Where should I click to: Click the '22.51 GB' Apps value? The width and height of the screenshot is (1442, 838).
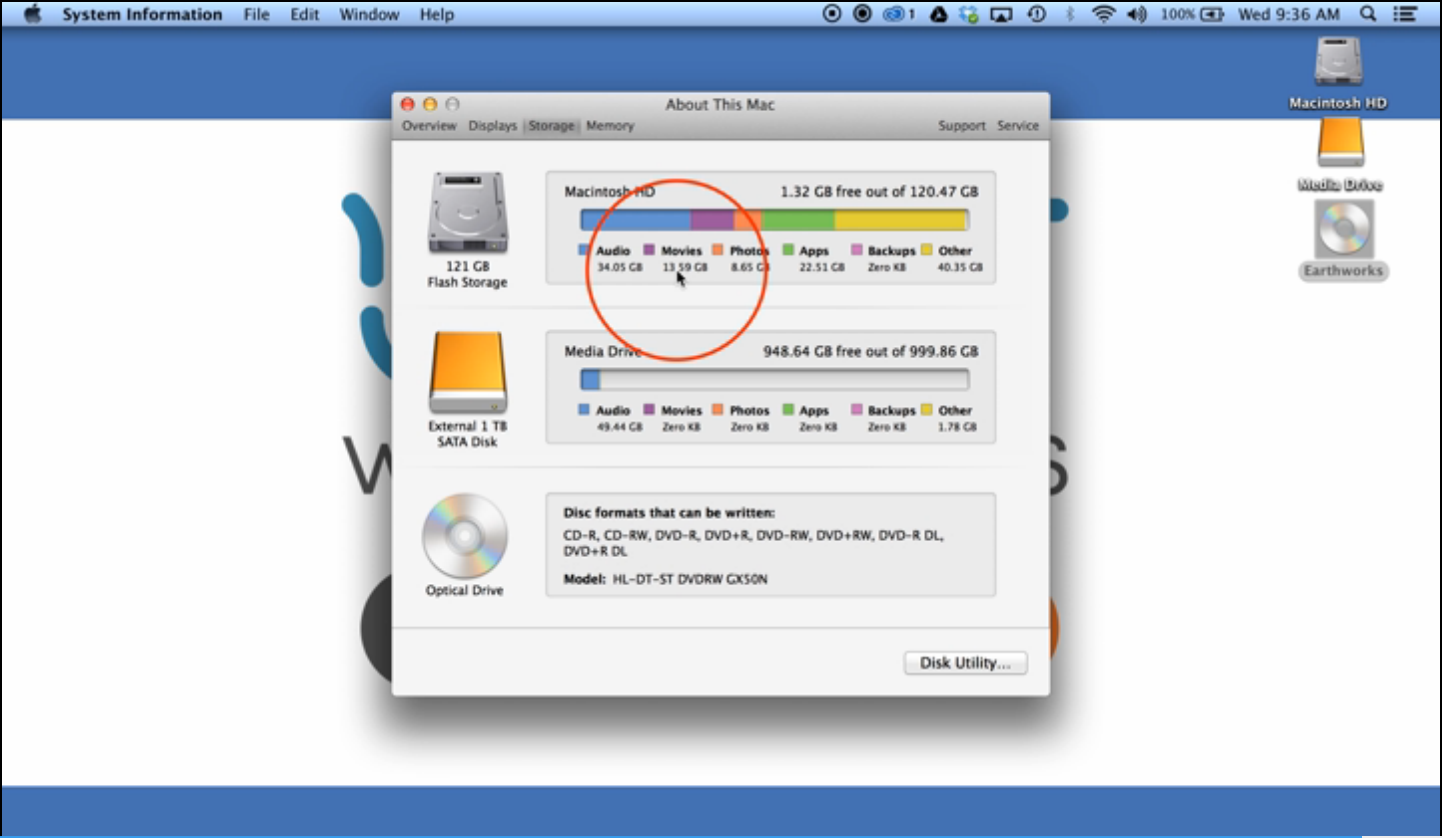click(822, 268)
